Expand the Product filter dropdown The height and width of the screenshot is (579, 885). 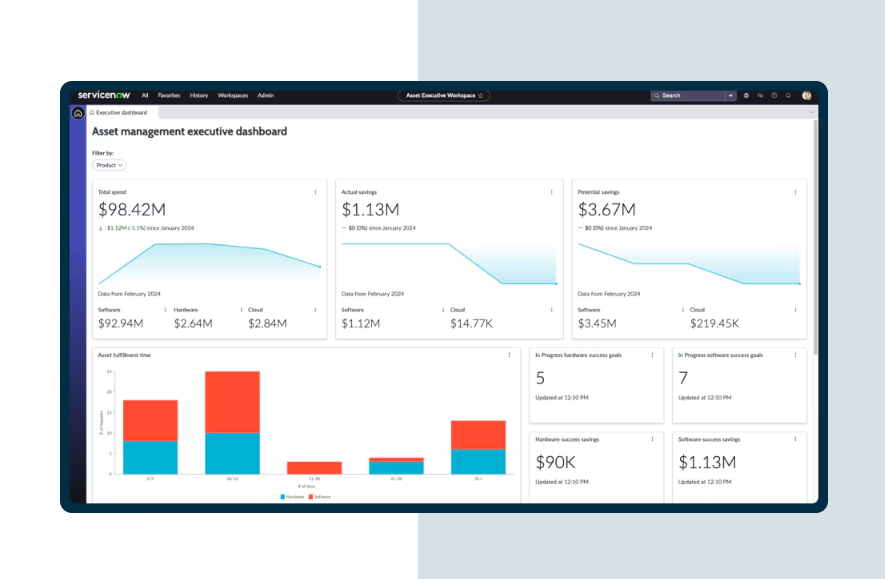click(x=109, y=165)
